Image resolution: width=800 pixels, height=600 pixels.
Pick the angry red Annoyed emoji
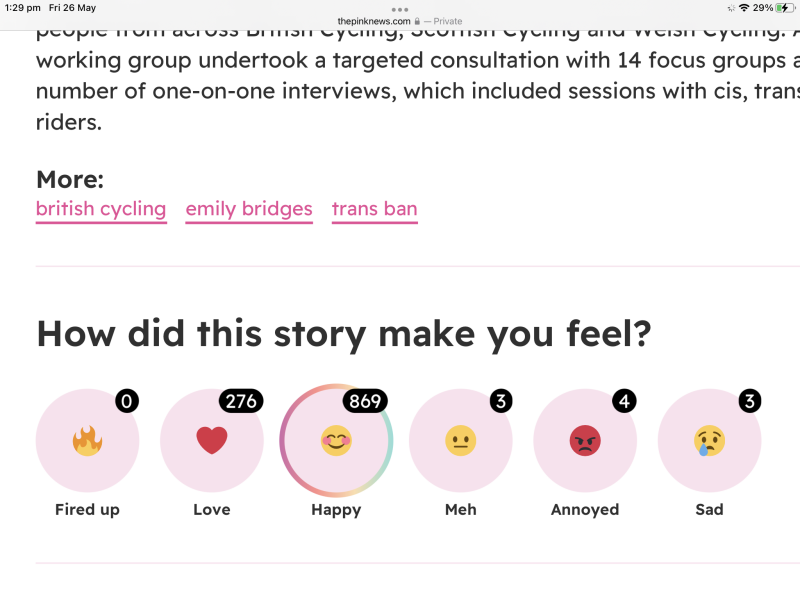[585, 441]
